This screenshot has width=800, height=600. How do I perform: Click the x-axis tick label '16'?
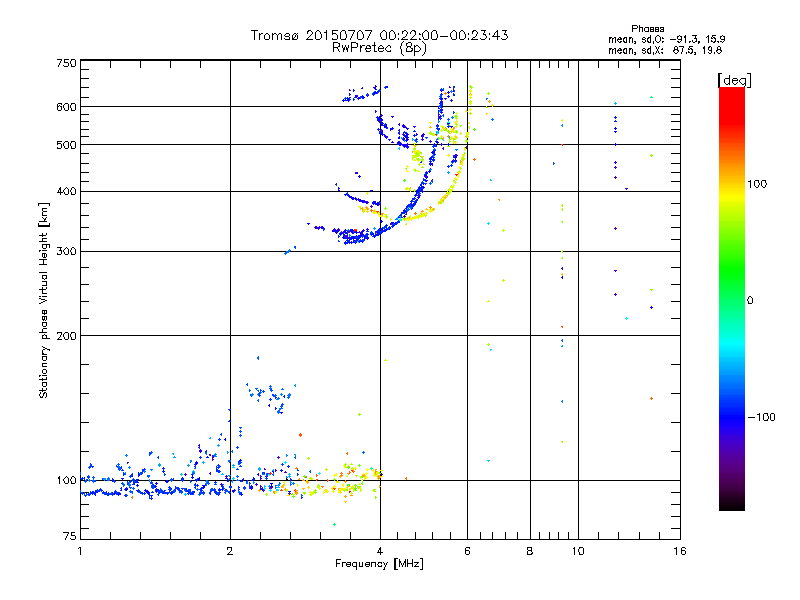tap(680, 551)
